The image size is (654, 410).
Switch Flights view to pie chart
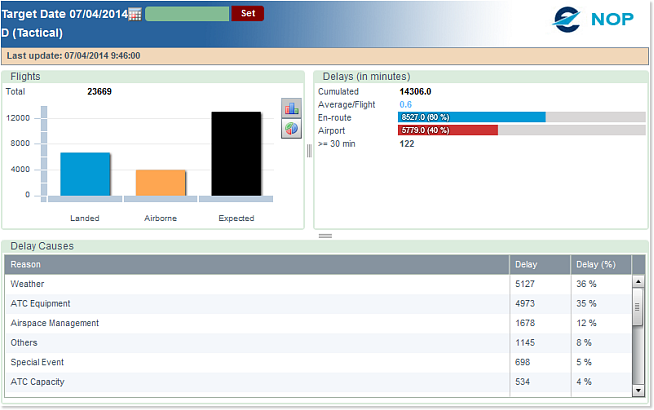(x=291, y=128)
